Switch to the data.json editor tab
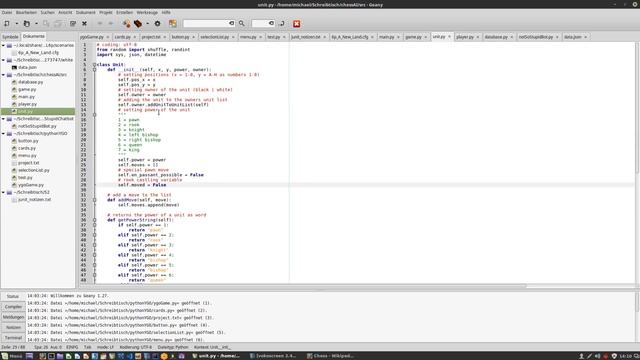The image size is (640, 360). (x=572, y=37)
